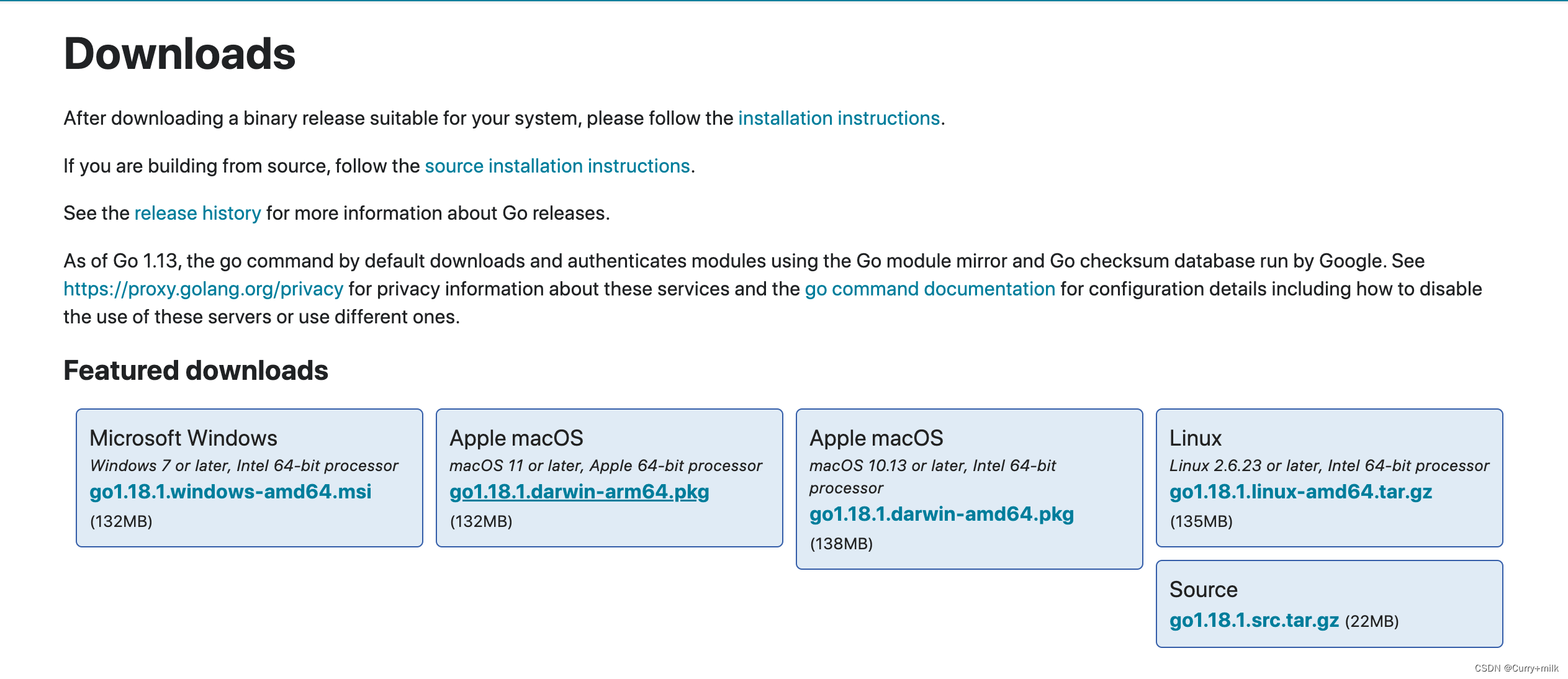Click the Linux download card title

pos(1195,438)
